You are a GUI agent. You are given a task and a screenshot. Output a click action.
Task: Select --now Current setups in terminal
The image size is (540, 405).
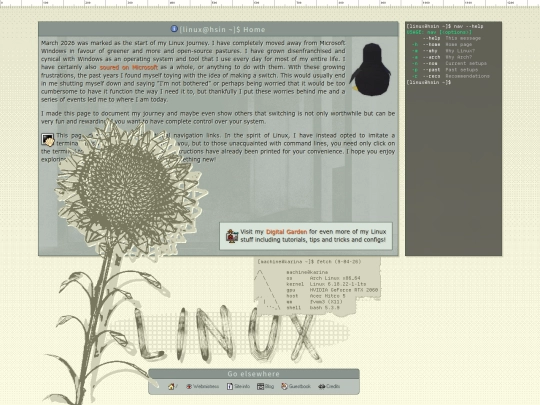(x=449, y=63)
